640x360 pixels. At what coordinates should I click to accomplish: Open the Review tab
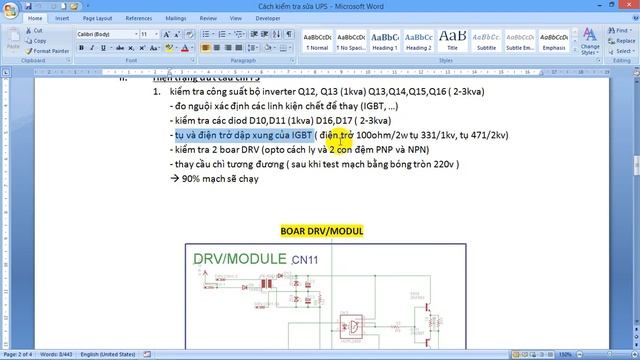(208, 18)
